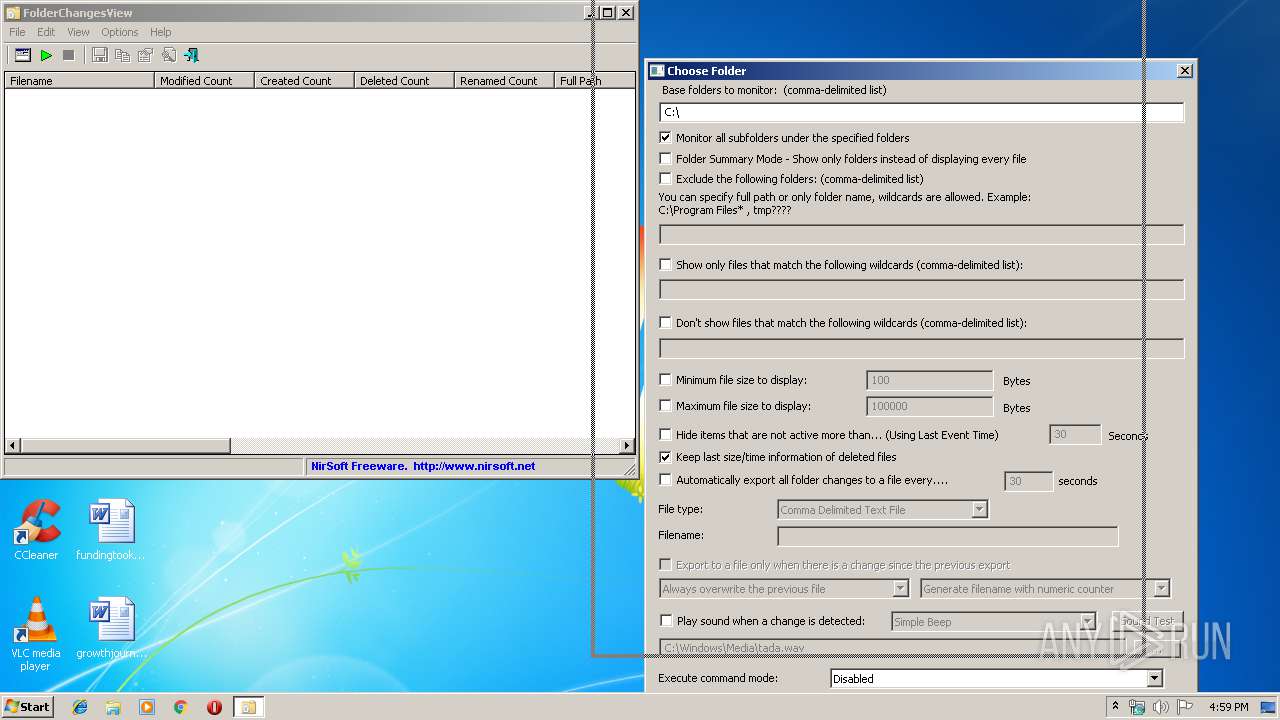1280x720 pixels.
Task: Check Play sound when change detected
Action: [665, 620]
